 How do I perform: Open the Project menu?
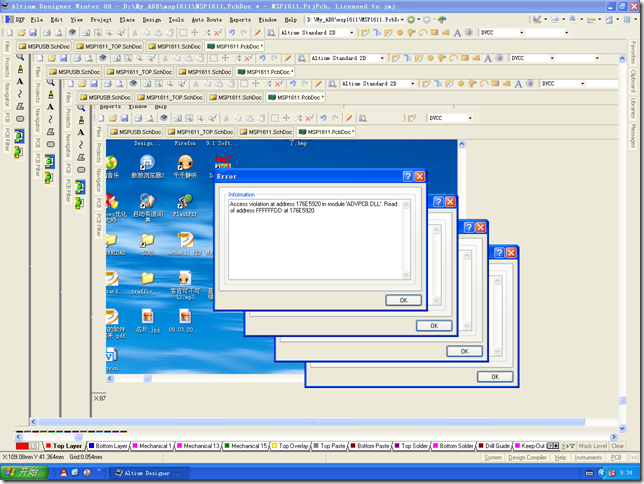coord(101,20)
